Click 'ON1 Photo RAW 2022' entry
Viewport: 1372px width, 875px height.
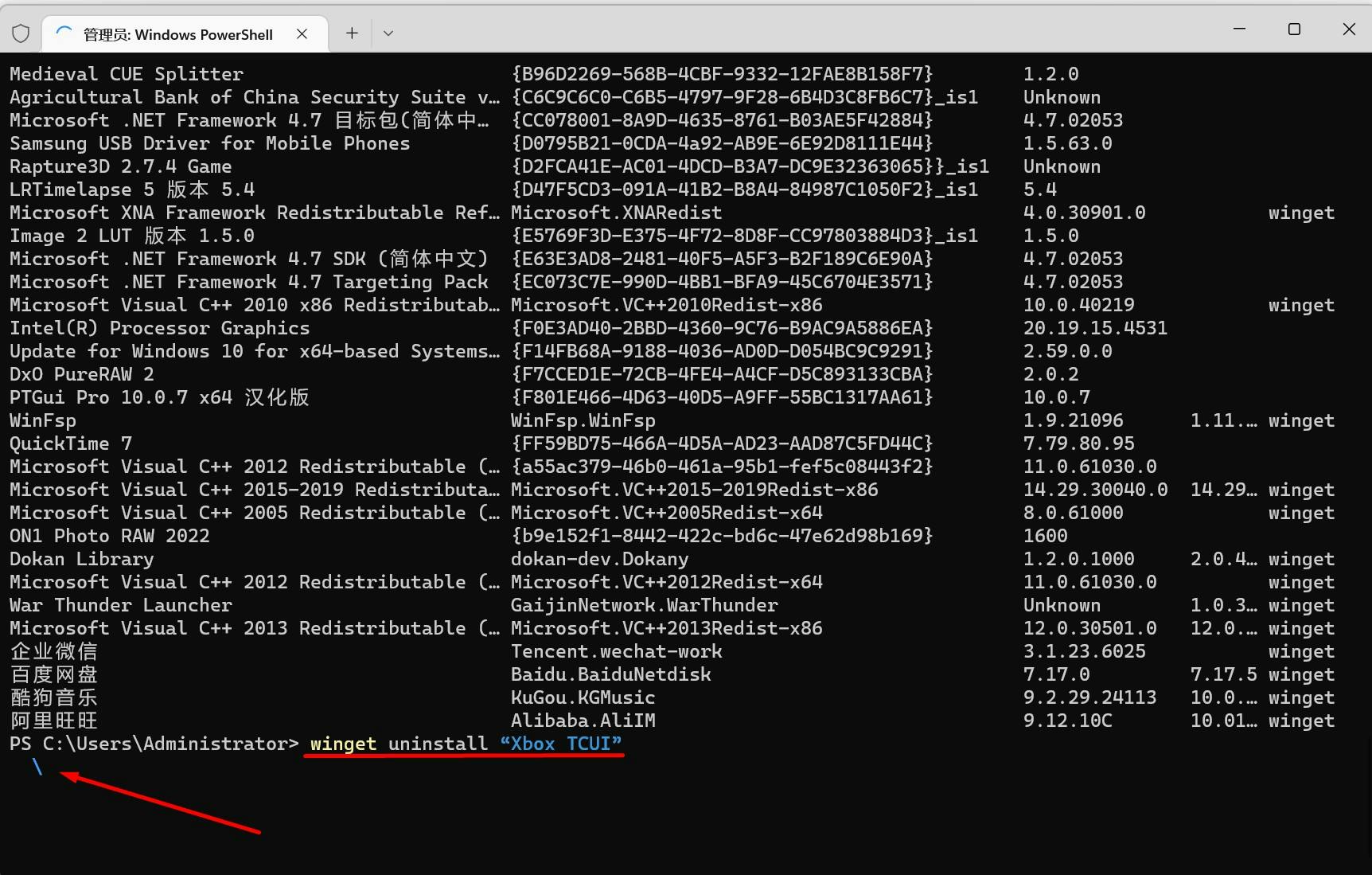[x=110, y=536]
